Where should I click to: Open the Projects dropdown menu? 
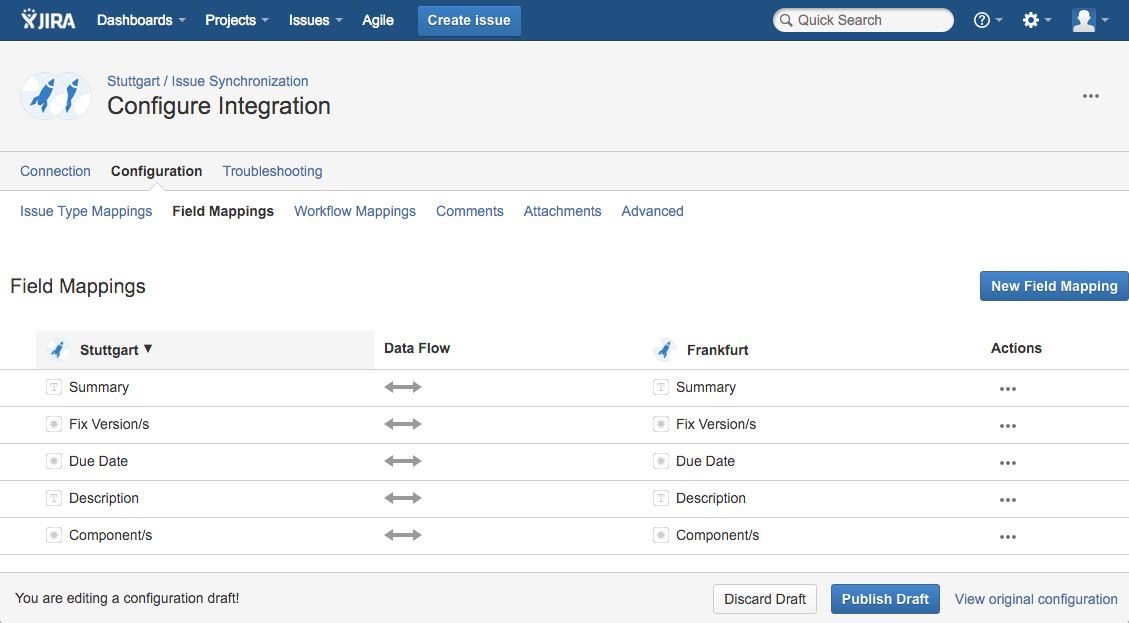[x=237, y=20]
